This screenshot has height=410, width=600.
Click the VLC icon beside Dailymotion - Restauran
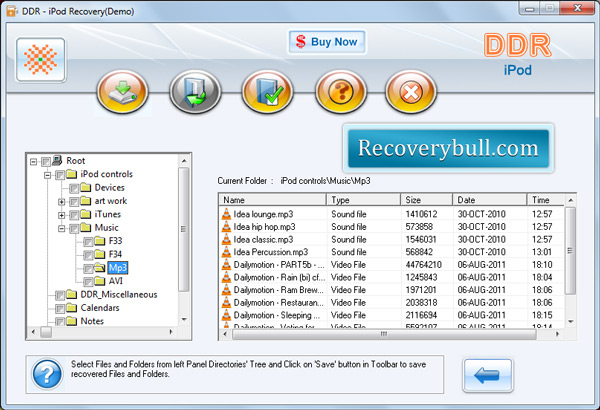[x=227, y=302]
